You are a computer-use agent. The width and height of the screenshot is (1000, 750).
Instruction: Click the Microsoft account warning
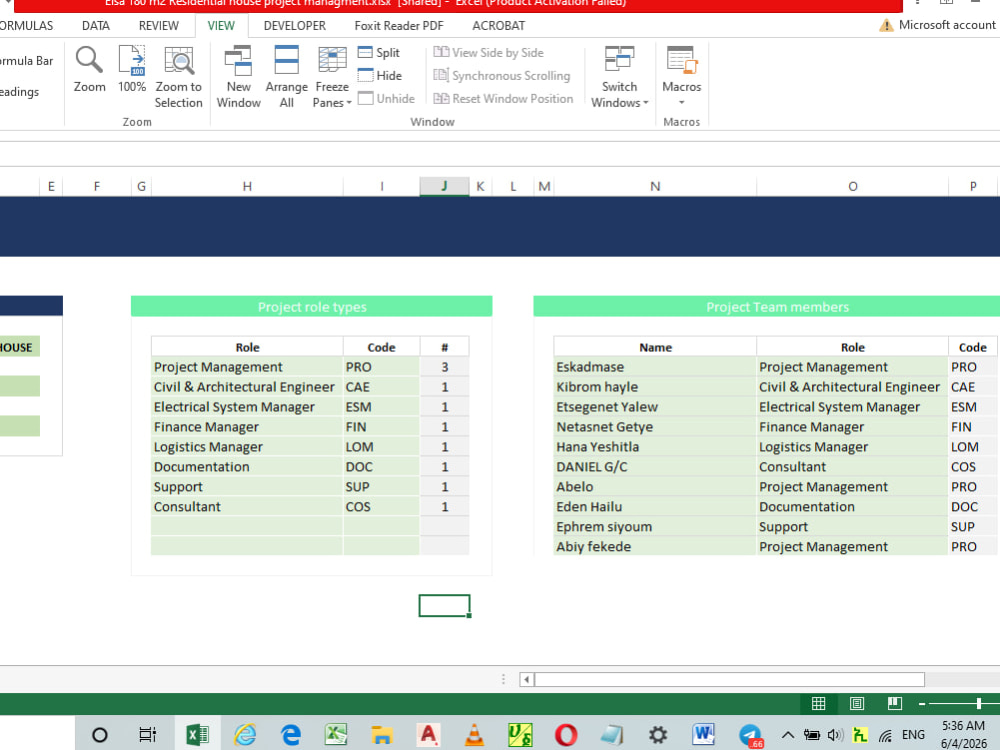coord(938,25)
